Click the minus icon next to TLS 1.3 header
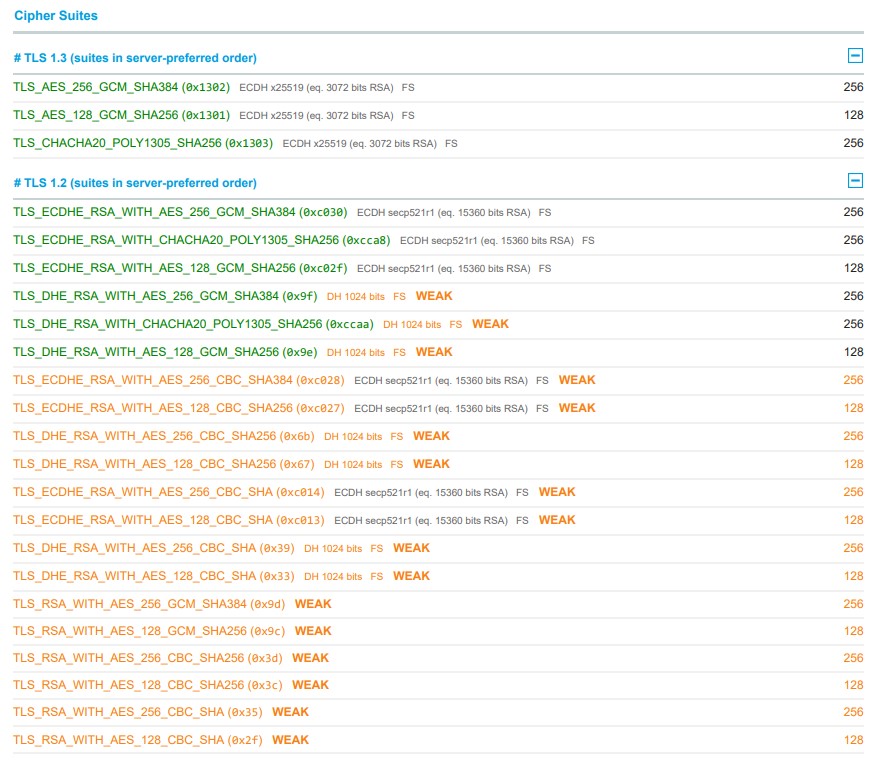882x767 pixels. [x=855, y=57]
